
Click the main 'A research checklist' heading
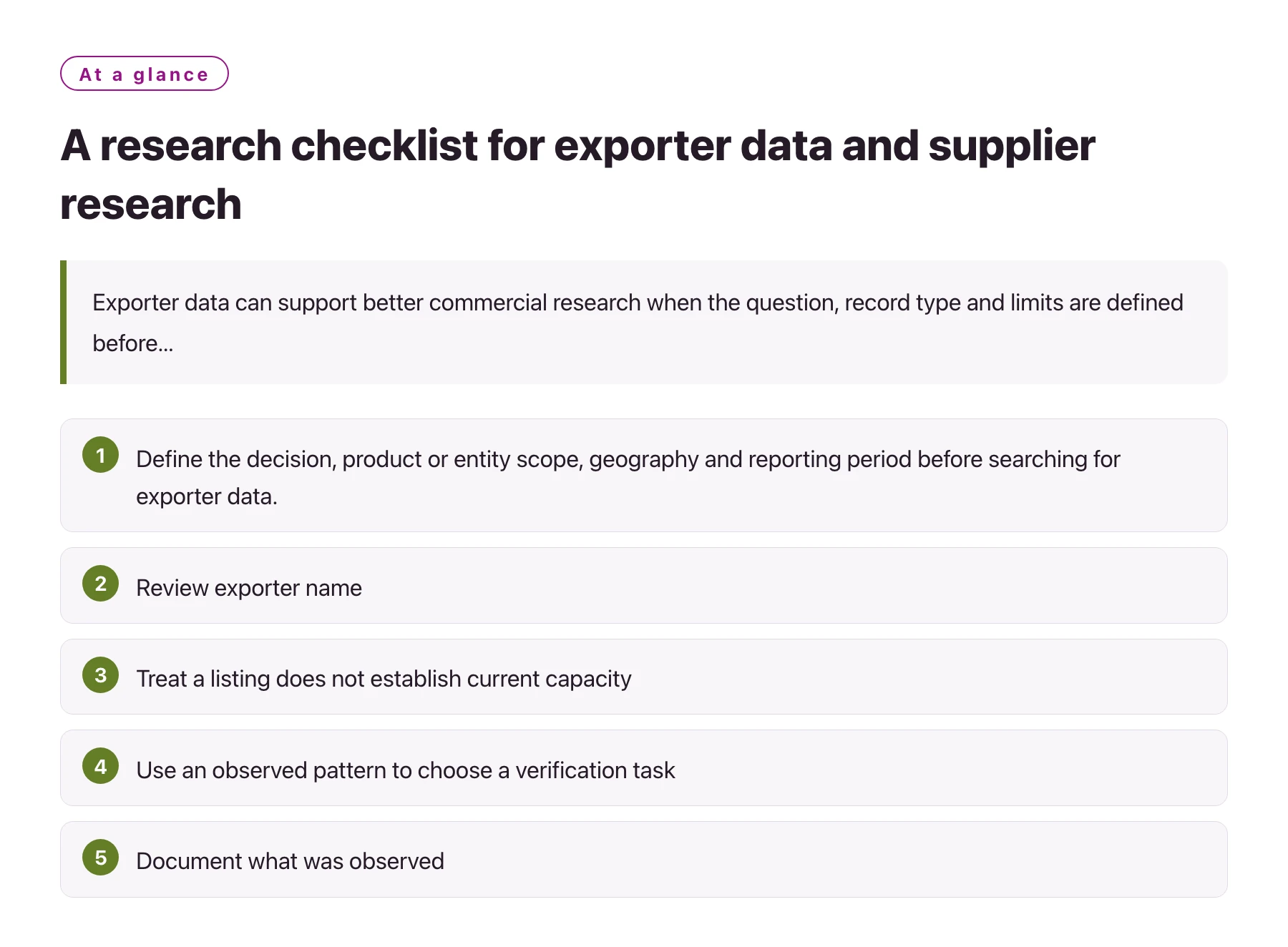(578, 175)
